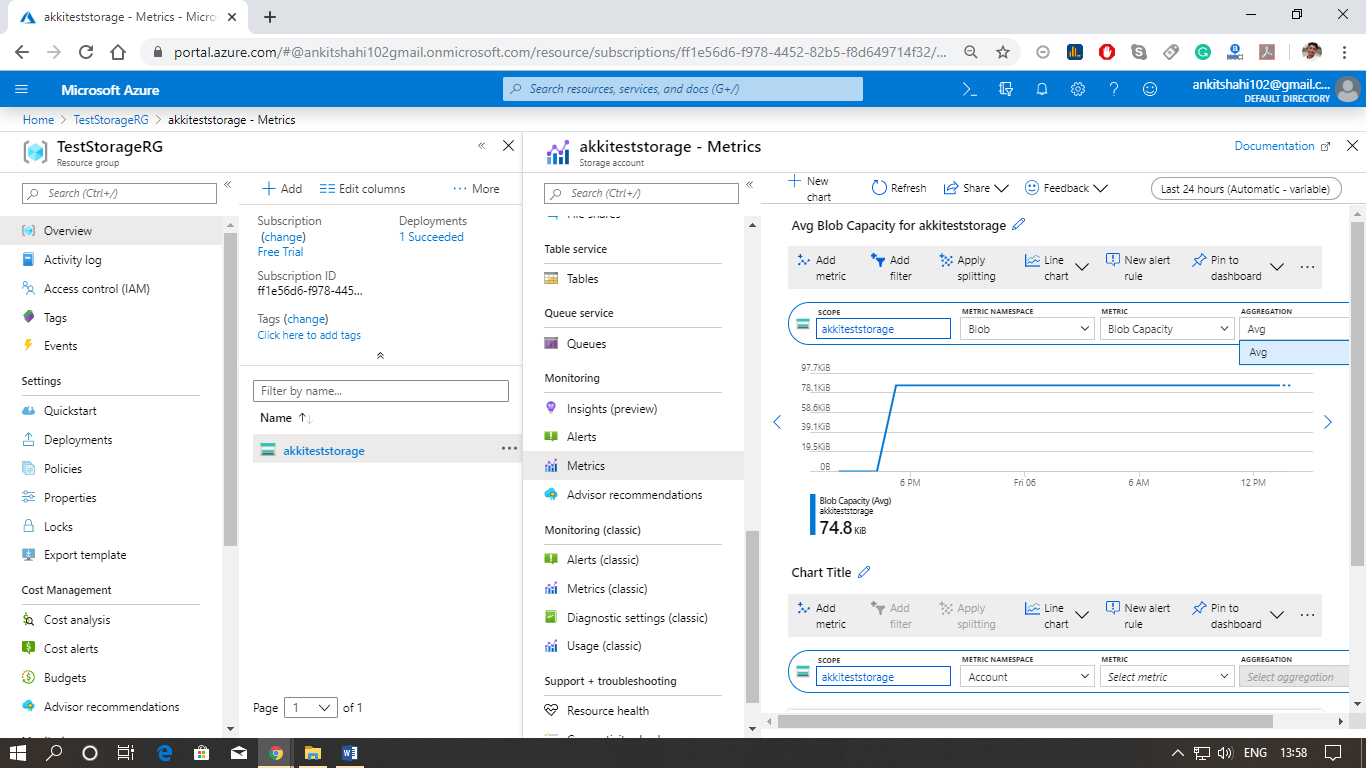Open Chrome in the Windows taskbar

point(275,753)
